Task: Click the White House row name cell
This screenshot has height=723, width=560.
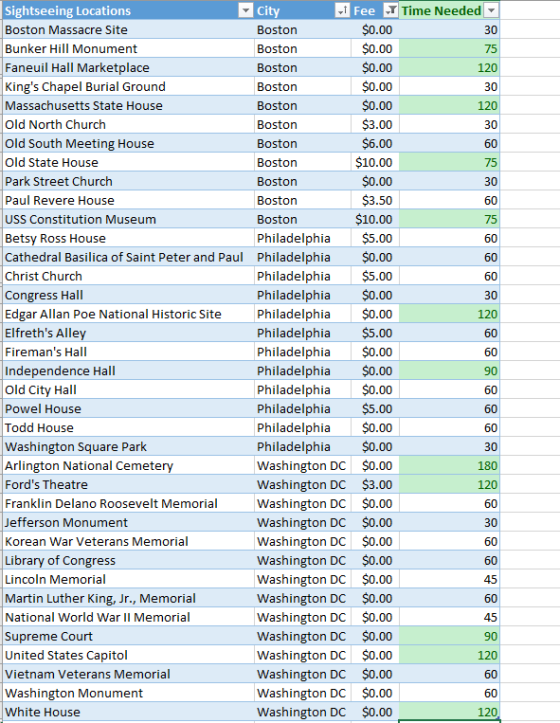Action: click(128, 712)
